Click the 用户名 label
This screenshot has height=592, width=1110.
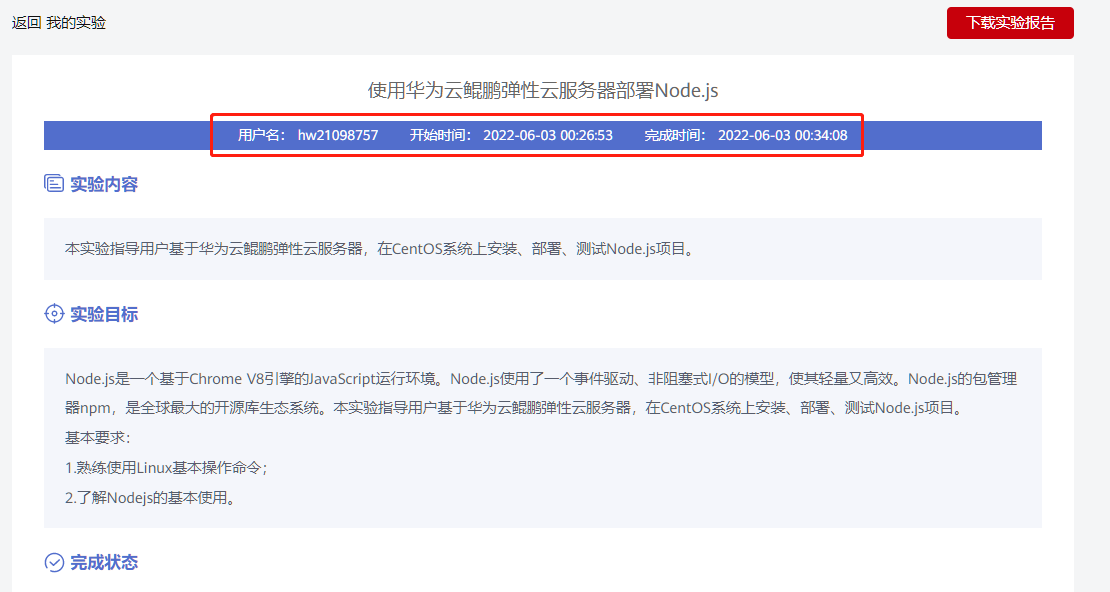pyautogui.click(x=261, y=135)
